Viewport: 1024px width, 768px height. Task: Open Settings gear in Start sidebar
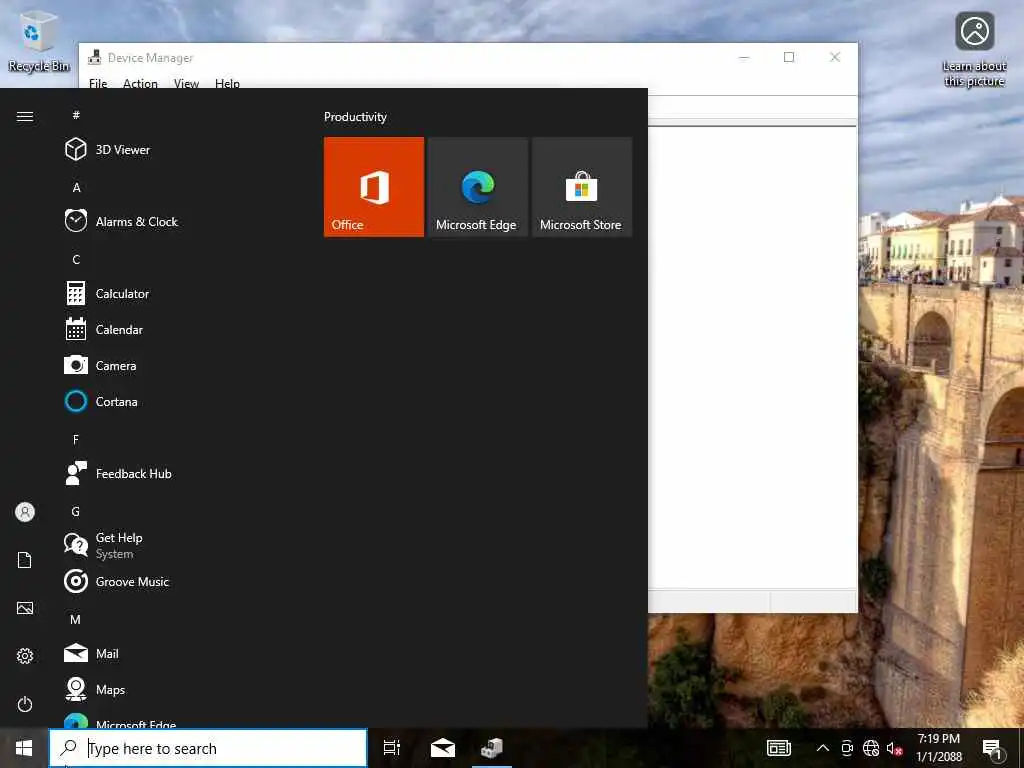[25, 656]
